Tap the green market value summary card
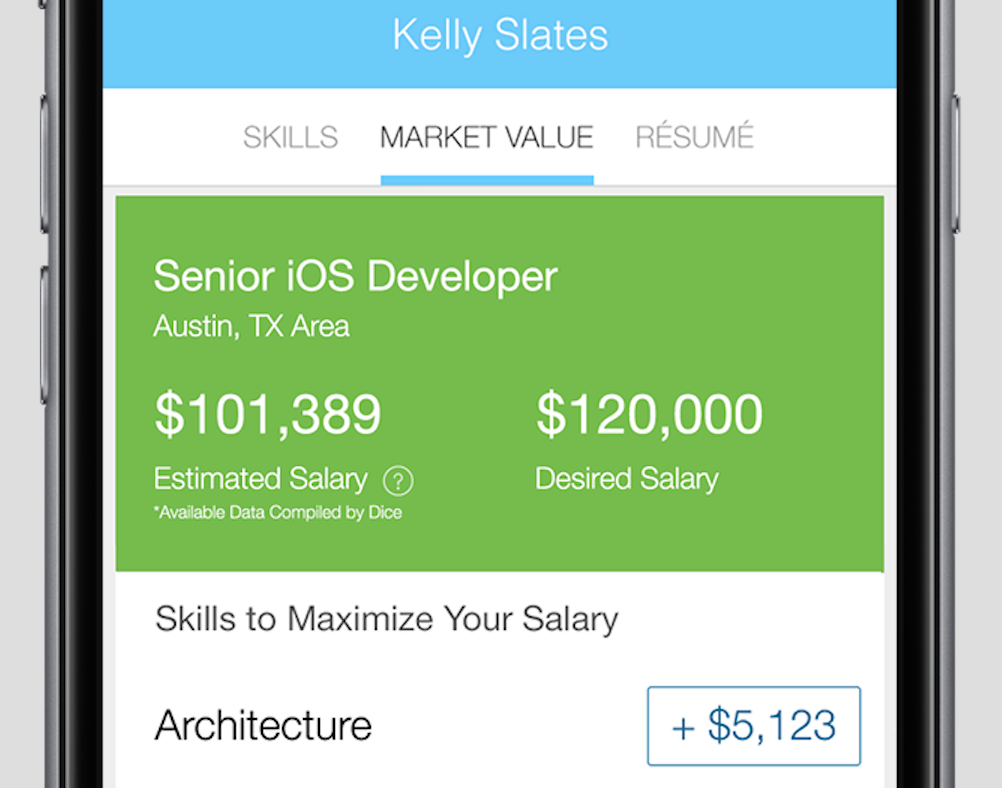 (x=500, y=380)
